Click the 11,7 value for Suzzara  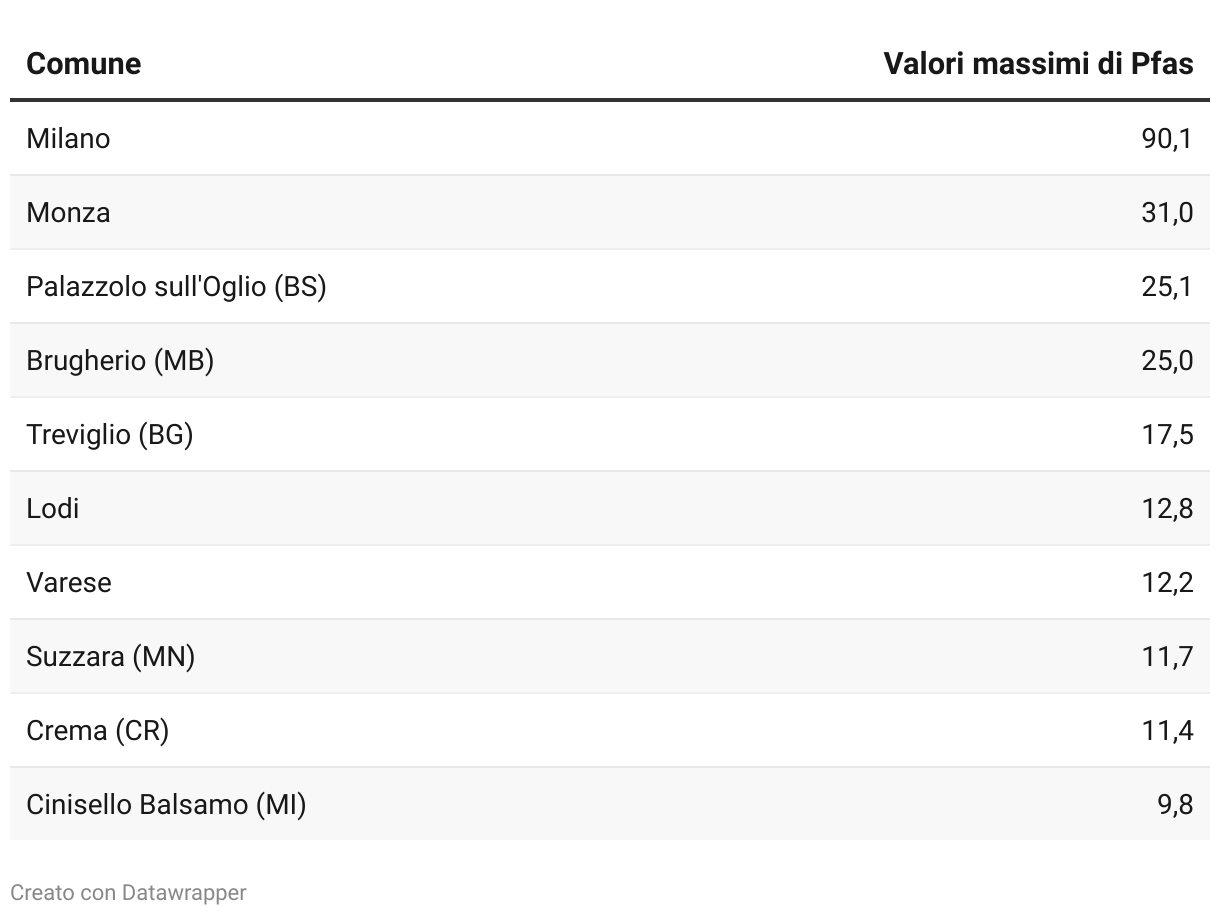click(1167, 656)
